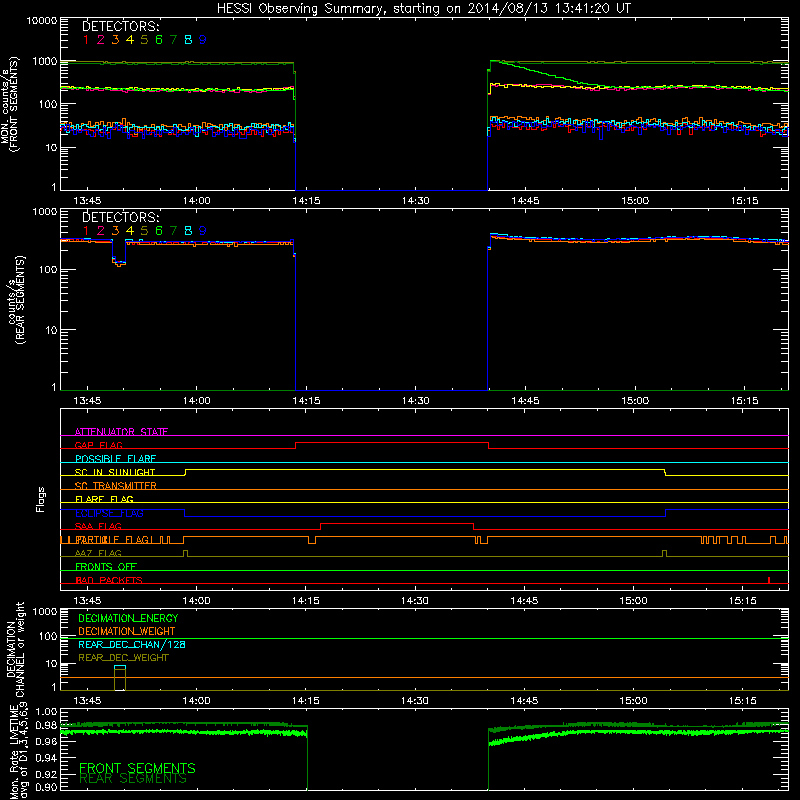Click 0.92 value on livetime y-axis

pos(46,774)
